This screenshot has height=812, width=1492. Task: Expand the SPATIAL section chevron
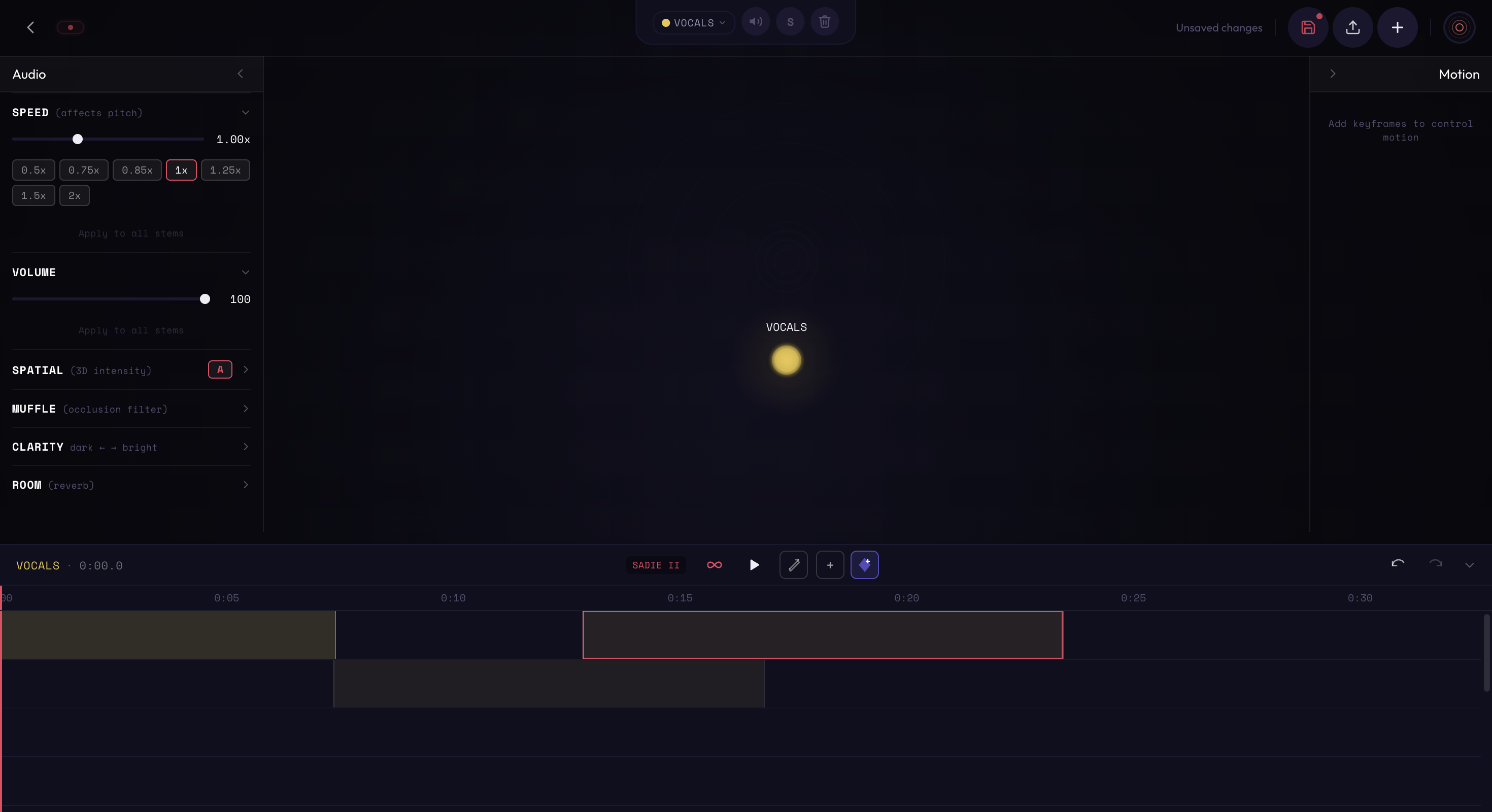click(246, 369)
